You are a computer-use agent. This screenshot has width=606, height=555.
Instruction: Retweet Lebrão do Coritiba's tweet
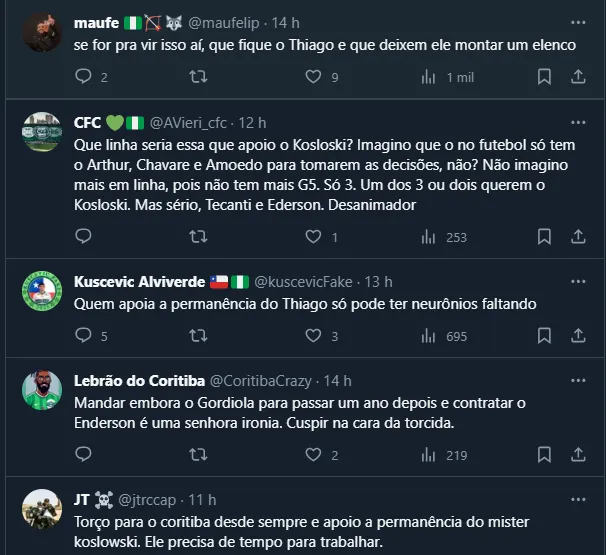198,455
